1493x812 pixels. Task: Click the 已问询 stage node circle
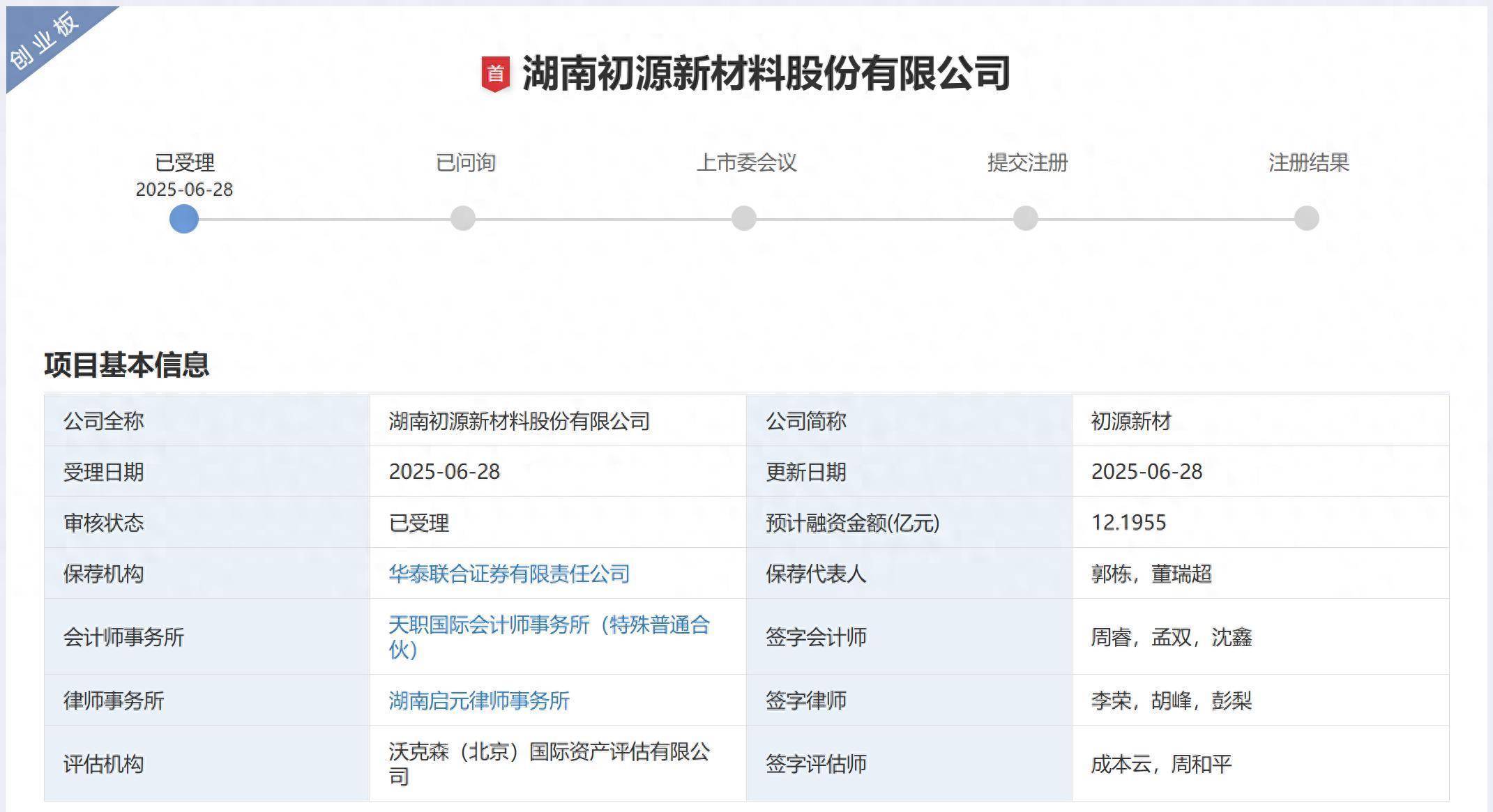pos(464,218)
